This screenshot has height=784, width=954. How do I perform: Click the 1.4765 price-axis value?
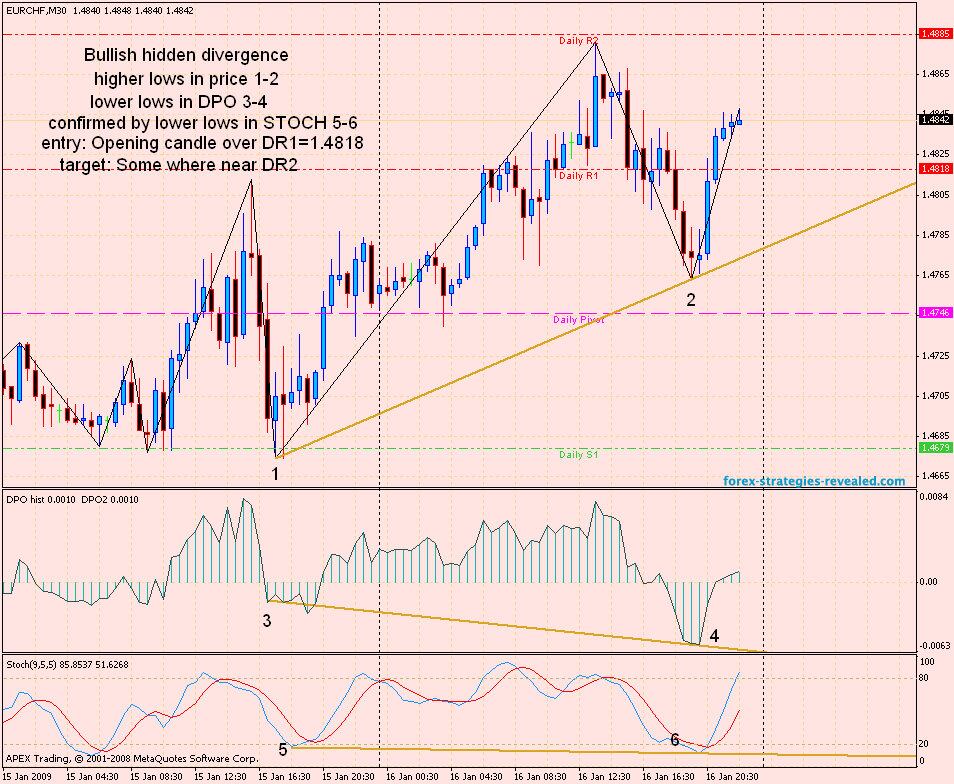[x=936, y=275]
